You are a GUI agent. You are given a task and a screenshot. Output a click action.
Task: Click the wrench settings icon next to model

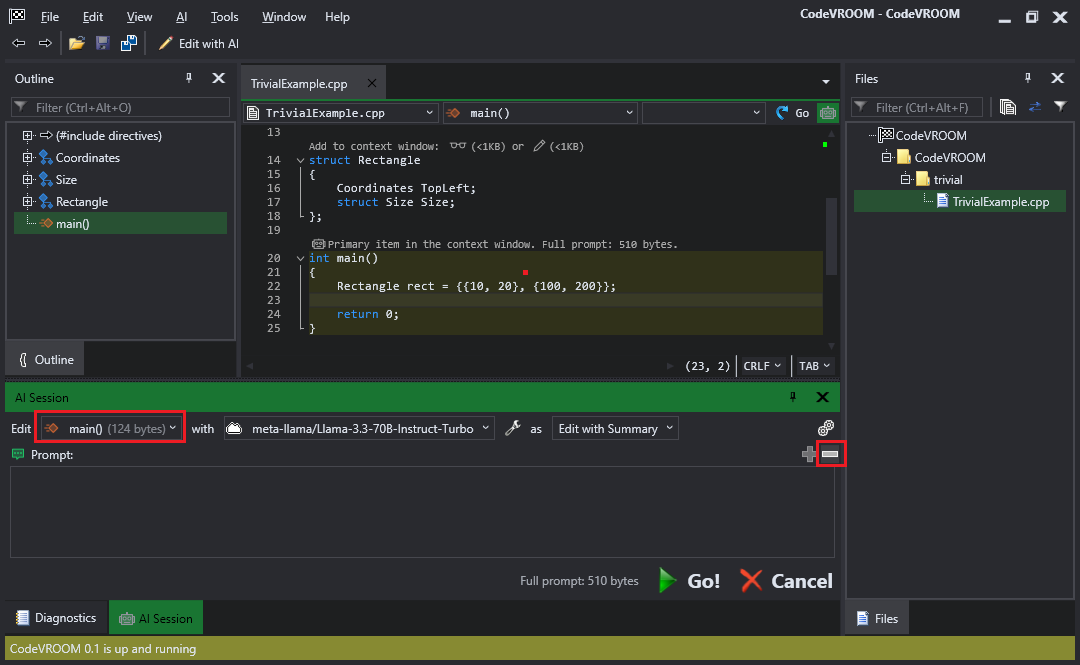pos(512,428)
